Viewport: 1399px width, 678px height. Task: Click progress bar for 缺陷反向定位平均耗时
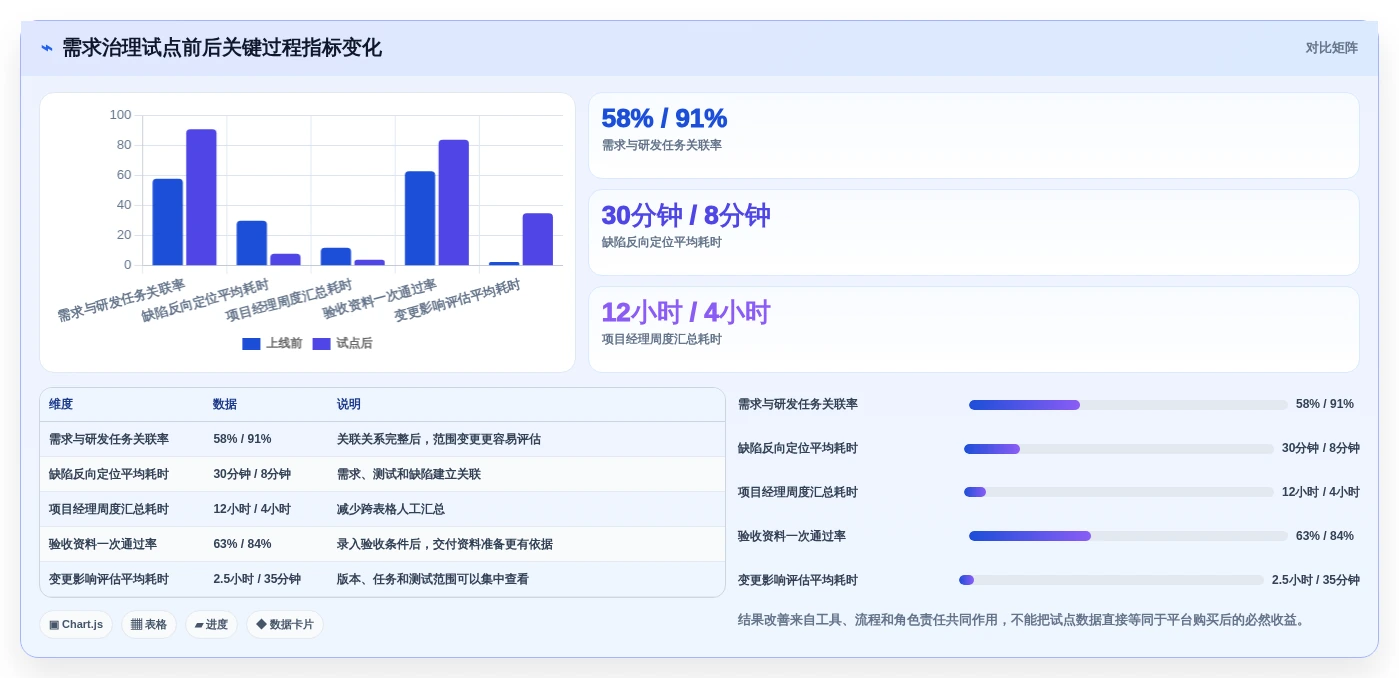[1119, 449]
